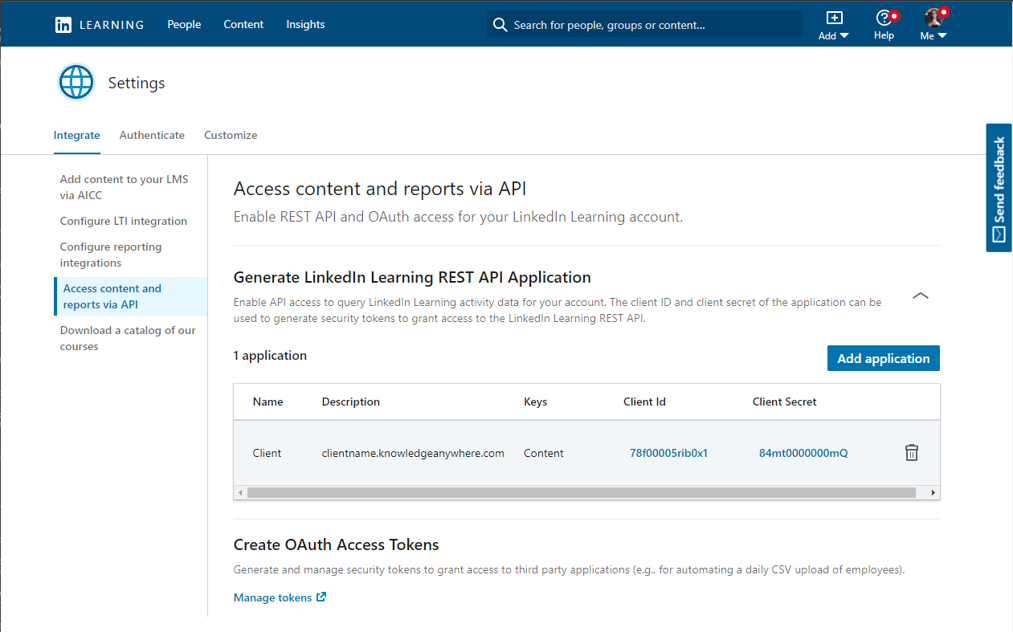The image size is (1013, 632).
Task: Click inside the search for people field
Action: (640, 24)
